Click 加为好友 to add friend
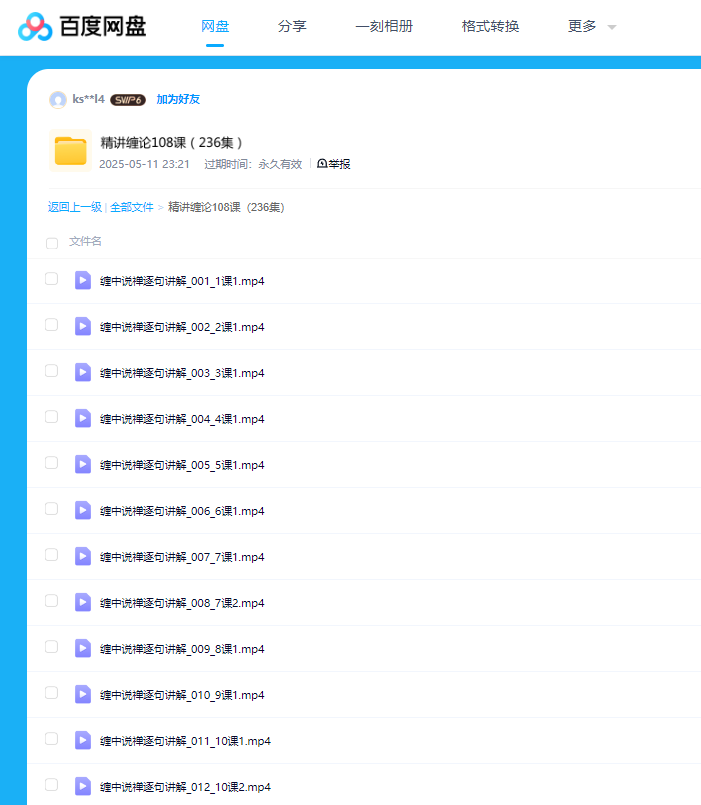Screen dimensions: 701x805 [178, 99]
